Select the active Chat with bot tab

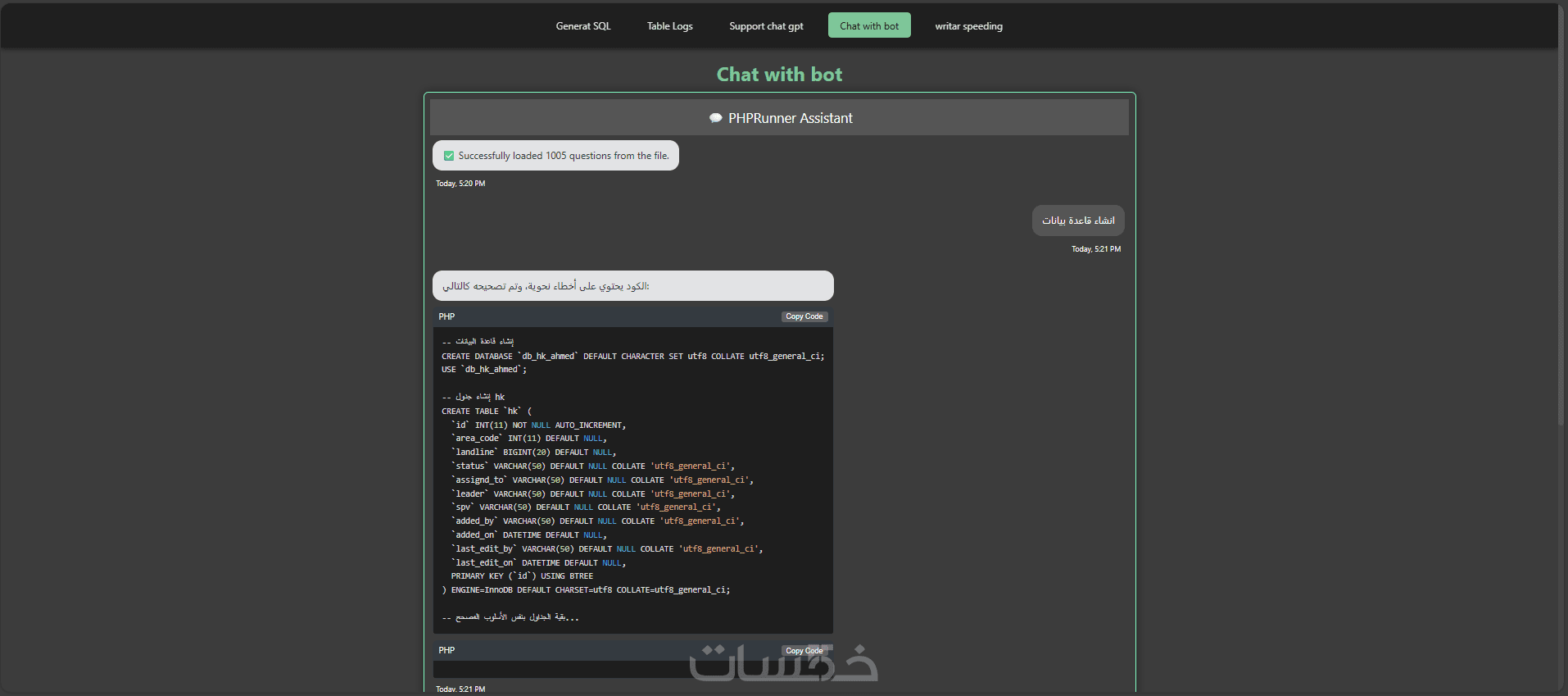[869, 26]
